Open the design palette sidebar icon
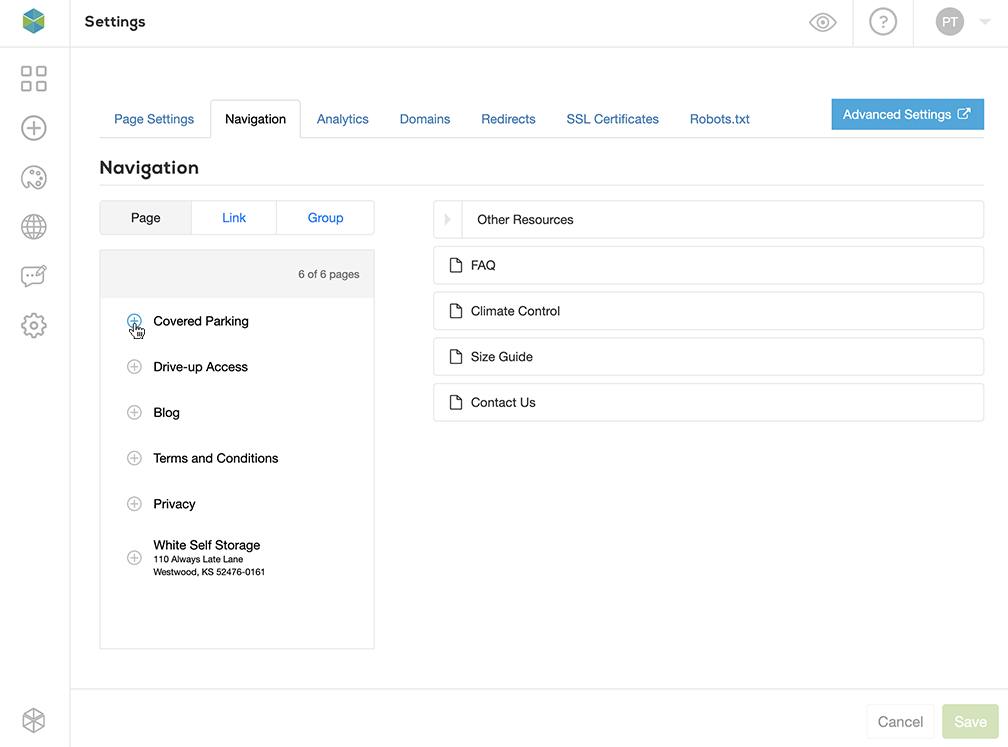 click(33, 177)
